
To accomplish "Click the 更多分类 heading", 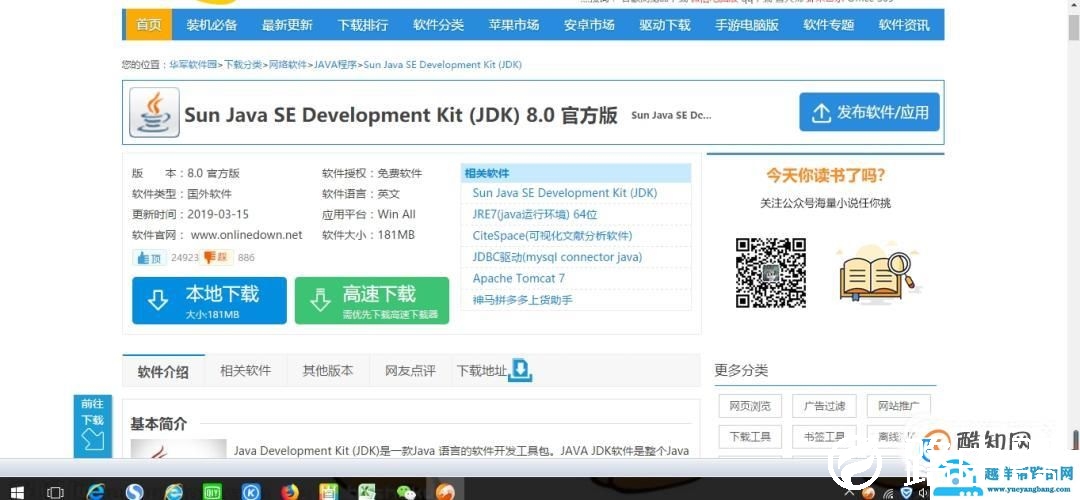I will click(x=740, y=371).
